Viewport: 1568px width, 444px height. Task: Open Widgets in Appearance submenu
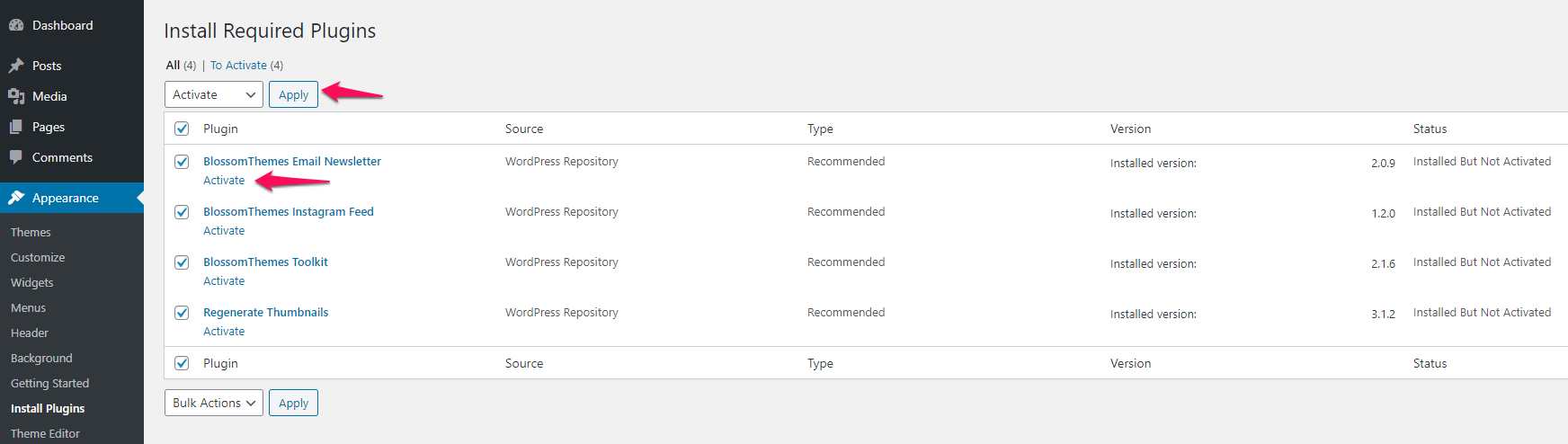click(32, 282)
